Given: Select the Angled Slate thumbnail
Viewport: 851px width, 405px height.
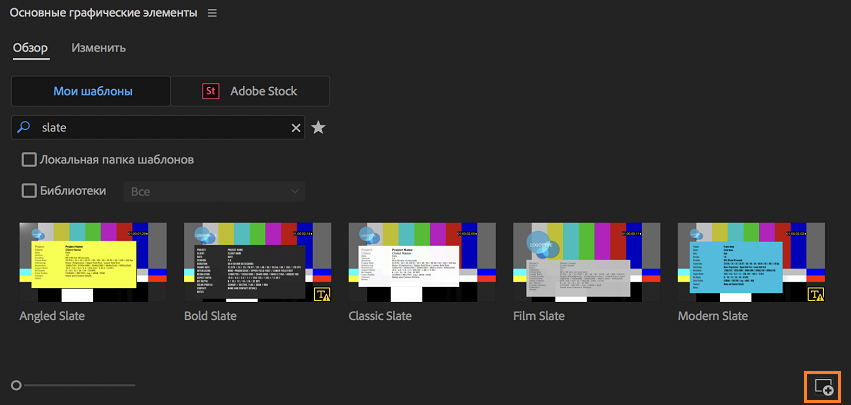Looking at the screenshot, I should coord(93,262).
